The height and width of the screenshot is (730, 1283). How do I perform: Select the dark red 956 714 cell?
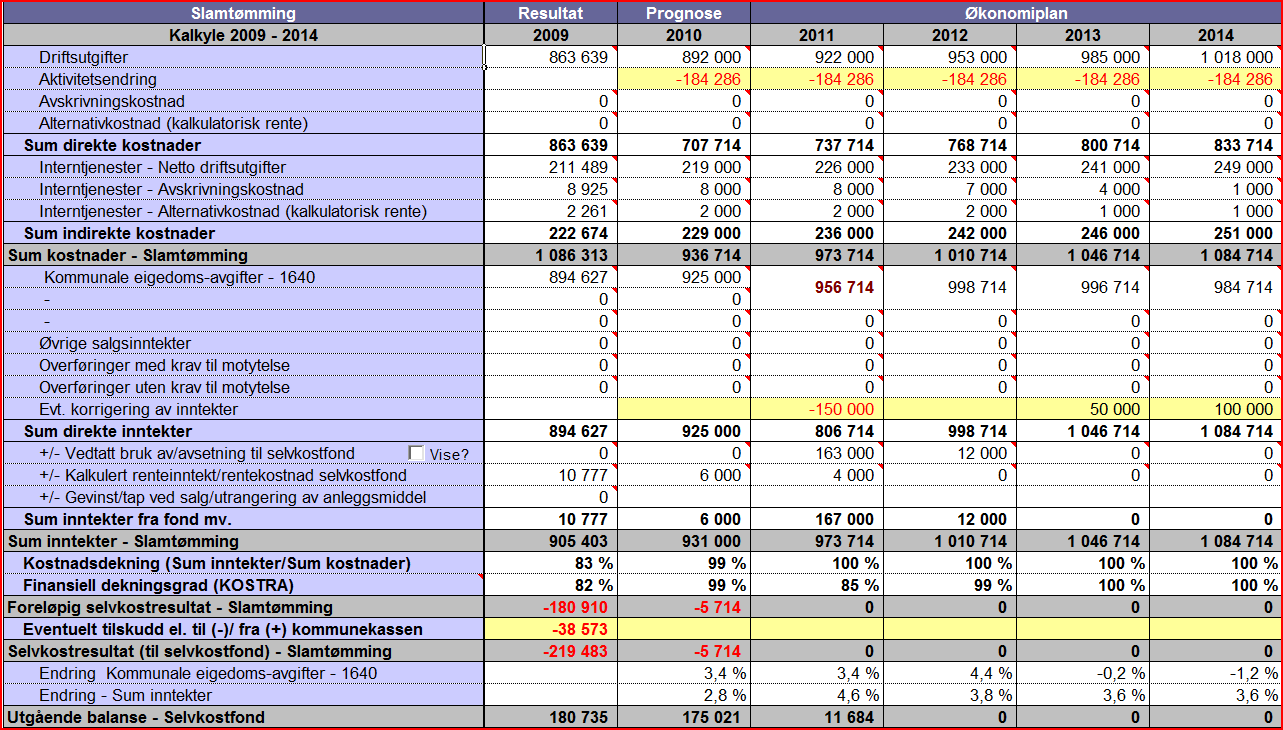tap(817, 288)
